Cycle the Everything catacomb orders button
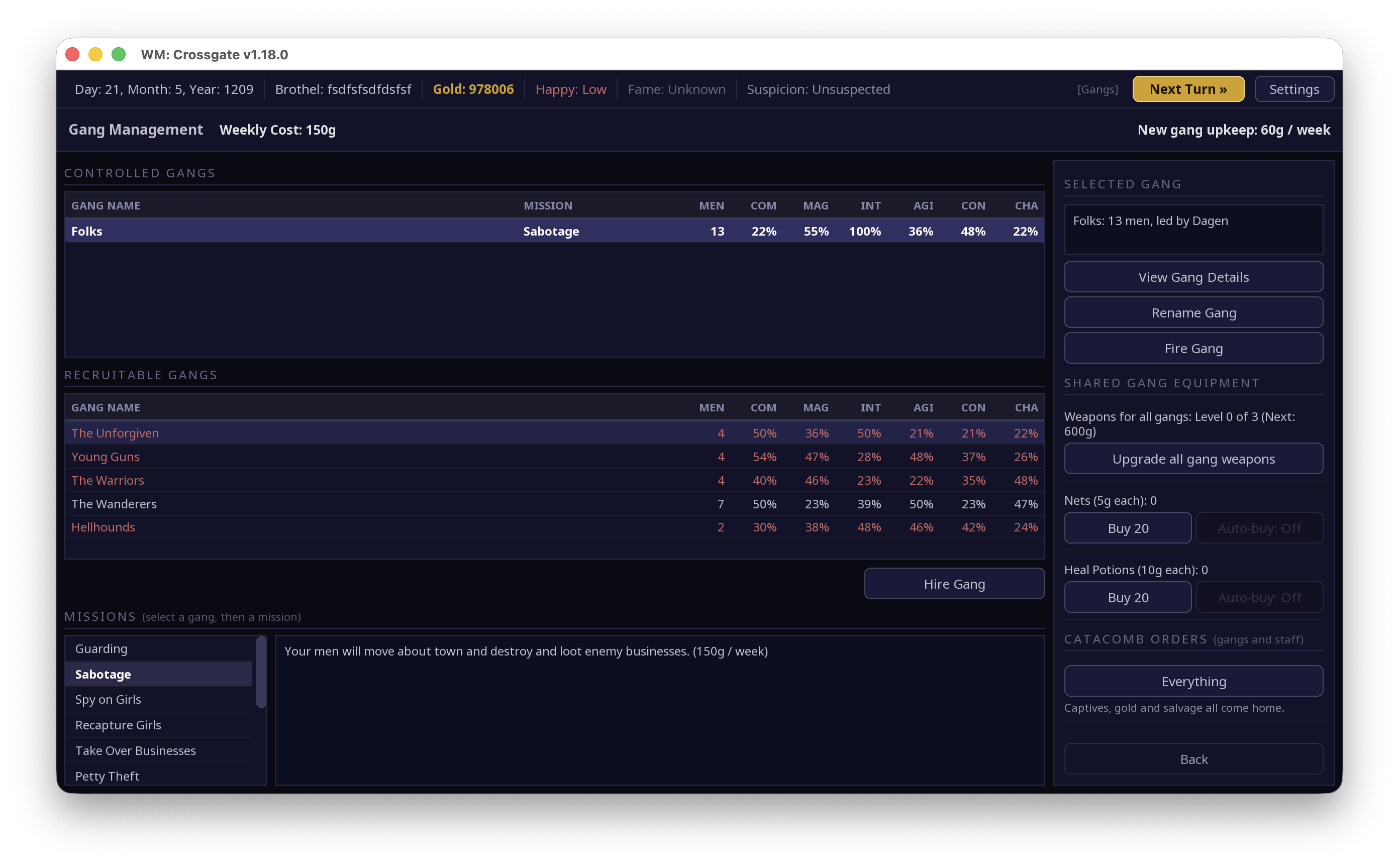 tap(1193, 681)
